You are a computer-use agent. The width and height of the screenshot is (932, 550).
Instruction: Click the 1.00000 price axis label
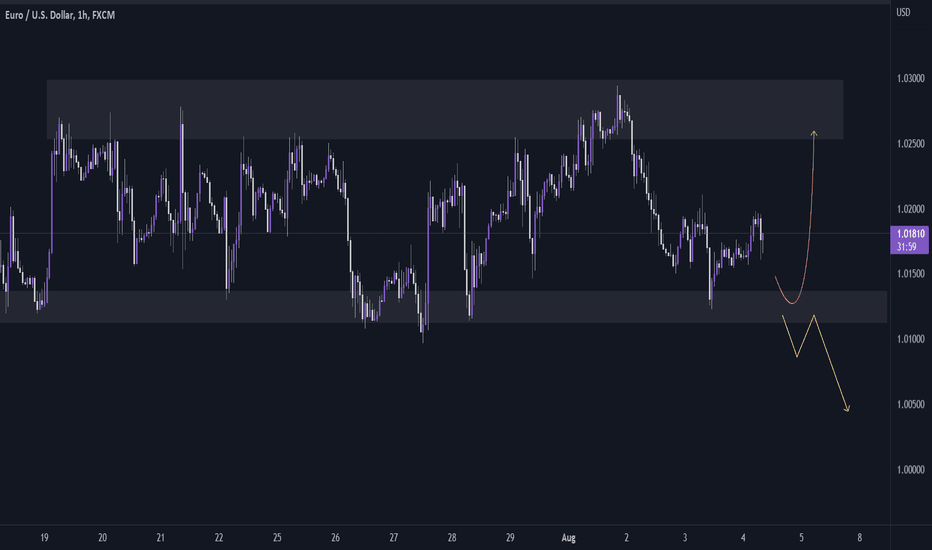click(911, 470)
